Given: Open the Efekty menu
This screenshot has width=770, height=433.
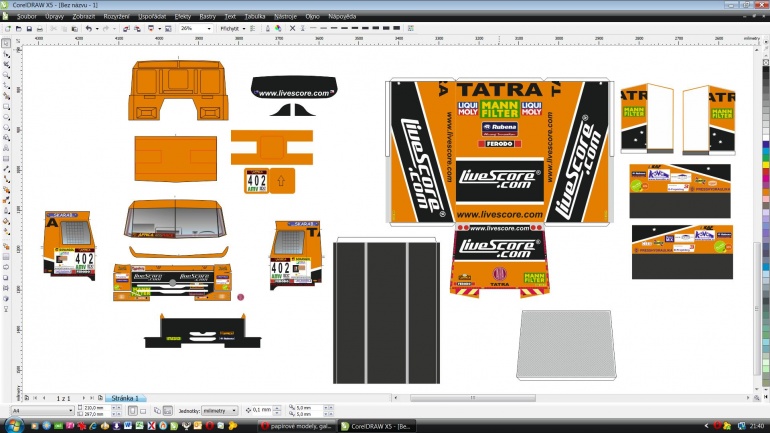Looking at the screenshot, I should point(183,17).
